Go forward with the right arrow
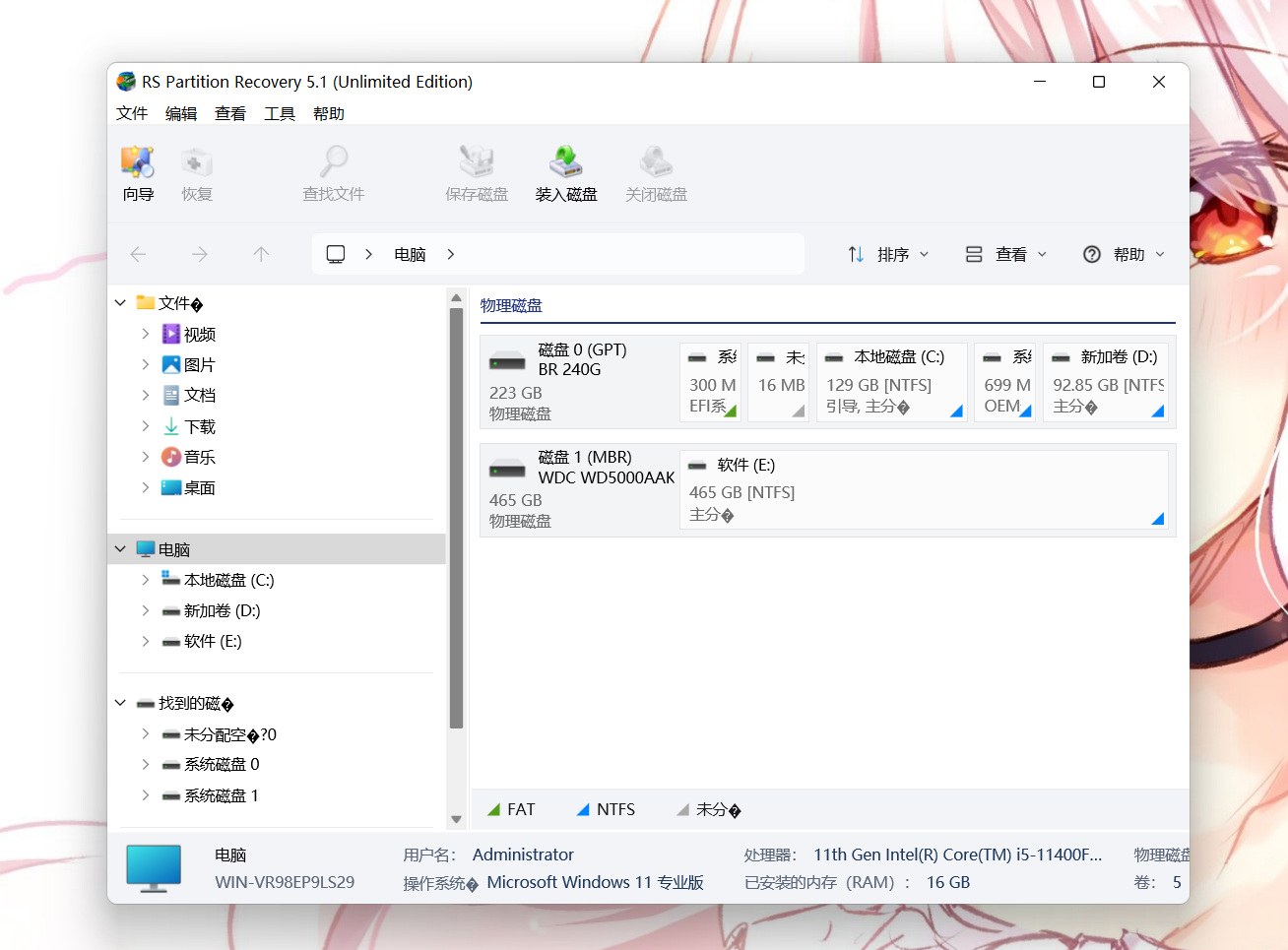The image size is (1288, 950). [x=200, y=254]
